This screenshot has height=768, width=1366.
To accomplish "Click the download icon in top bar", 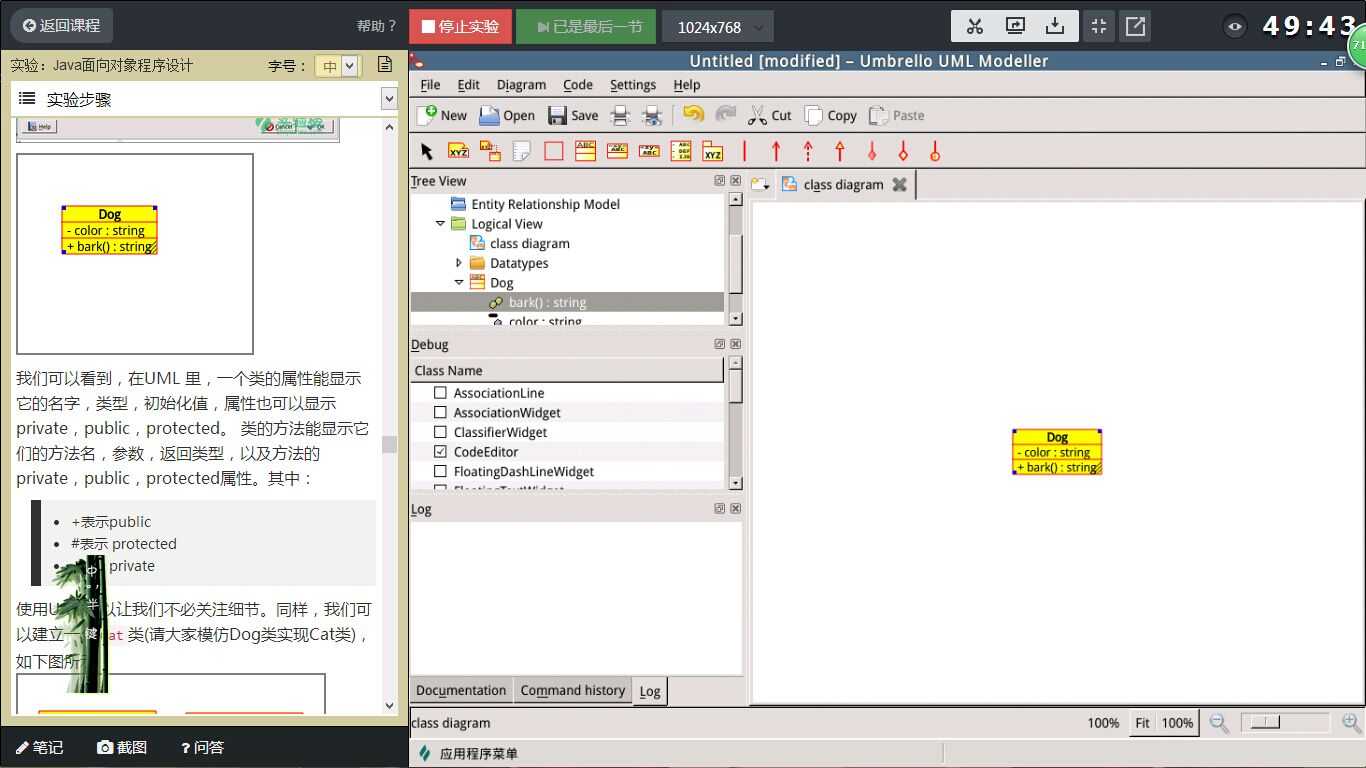I will [1055, 27].
